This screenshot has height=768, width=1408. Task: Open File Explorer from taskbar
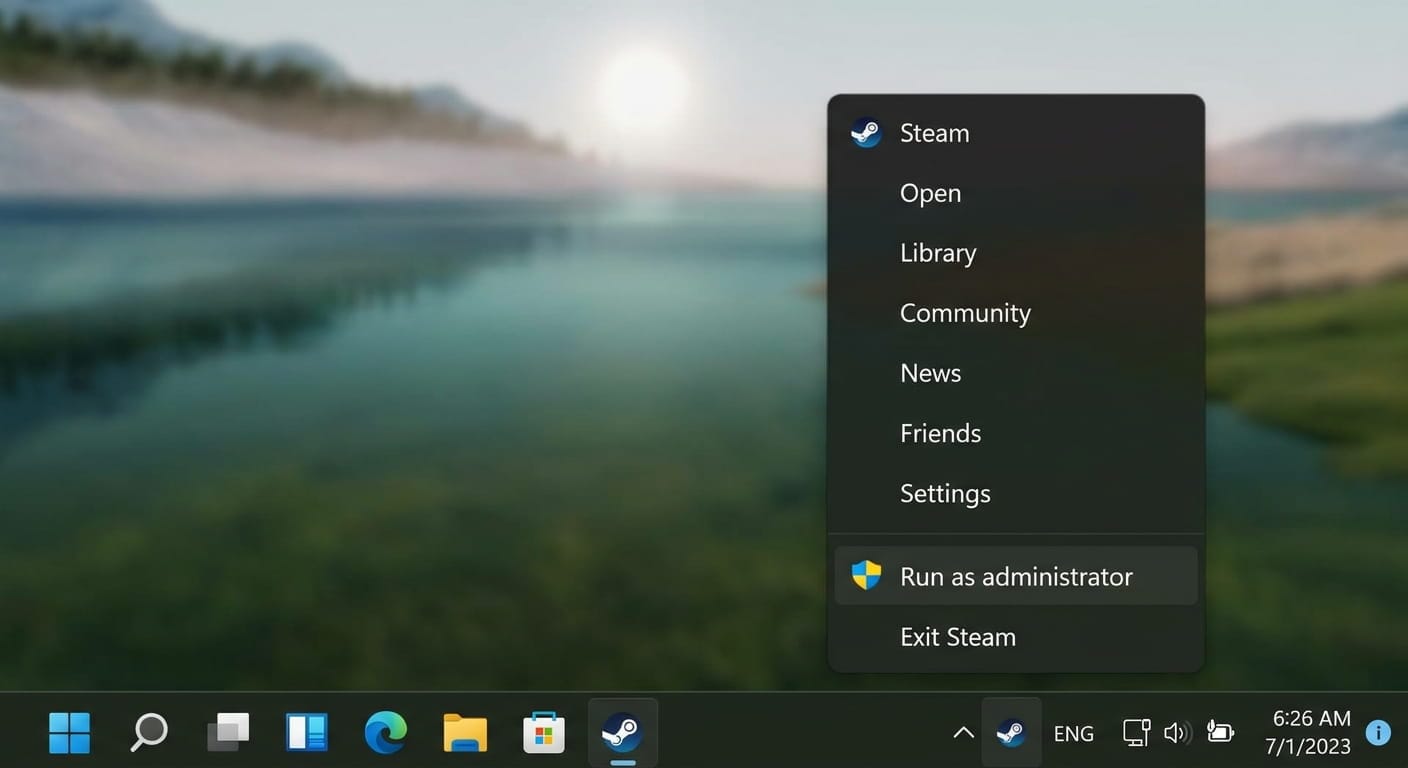tap(465, 733)
